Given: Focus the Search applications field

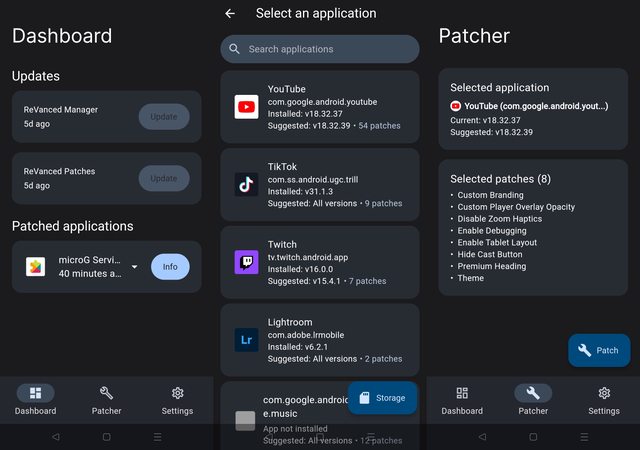Looking at the screenshot, I should tap(330, 49).
